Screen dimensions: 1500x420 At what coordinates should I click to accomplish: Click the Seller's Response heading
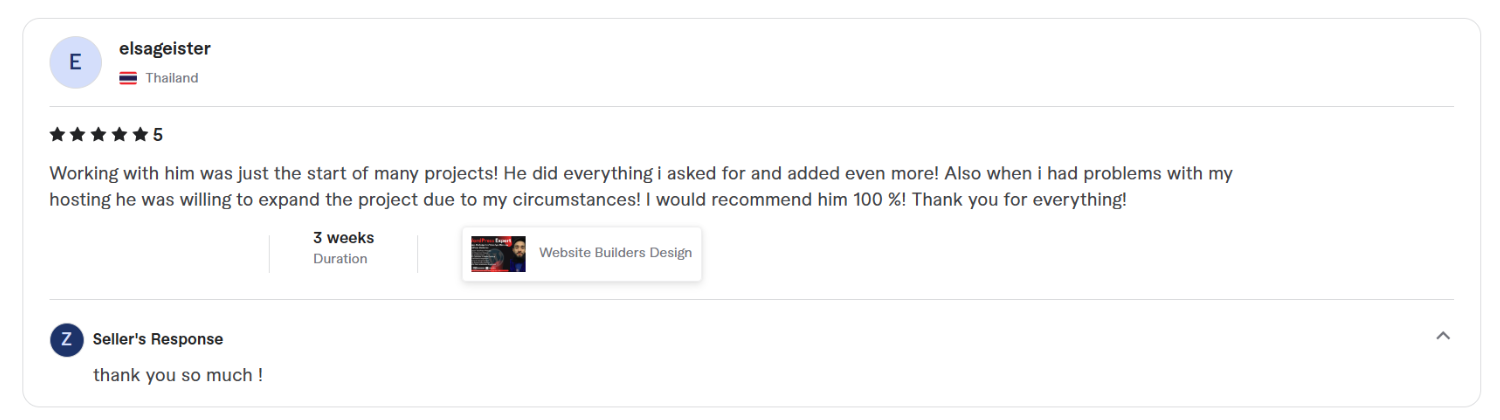pos(158,339)
